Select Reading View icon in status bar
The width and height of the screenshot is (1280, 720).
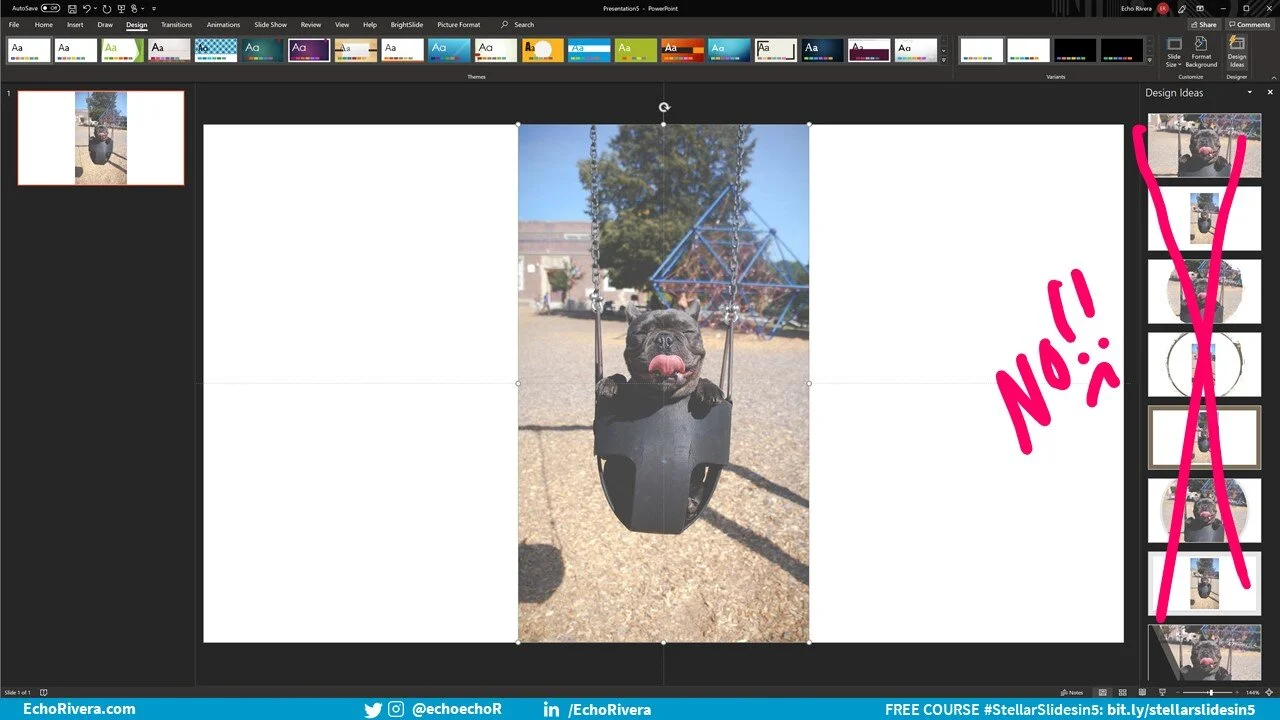point(1142,692)
